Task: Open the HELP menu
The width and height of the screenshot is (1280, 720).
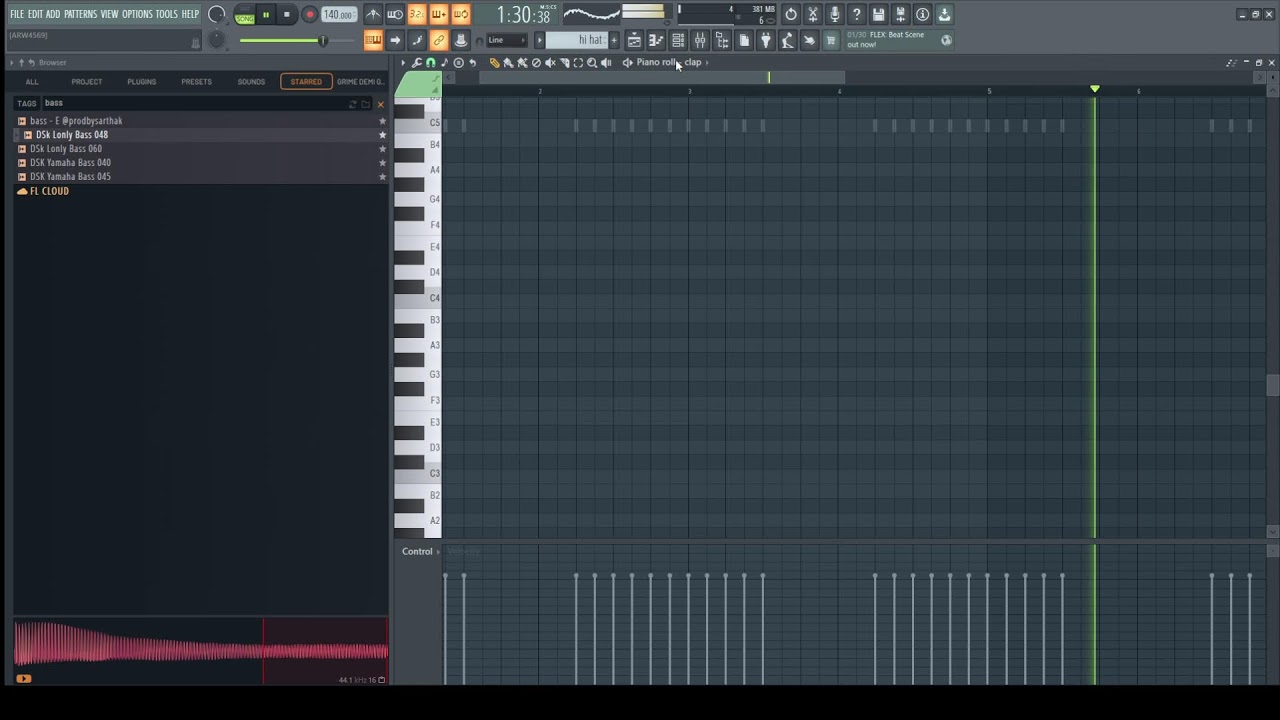Action: pyautogui.click(x=190, y=14)
